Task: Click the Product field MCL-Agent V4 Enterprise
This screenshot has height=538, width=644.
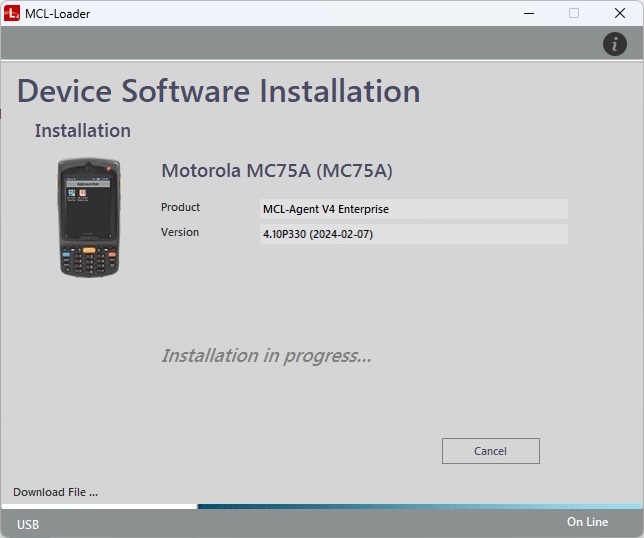Action: pos(414,209)
